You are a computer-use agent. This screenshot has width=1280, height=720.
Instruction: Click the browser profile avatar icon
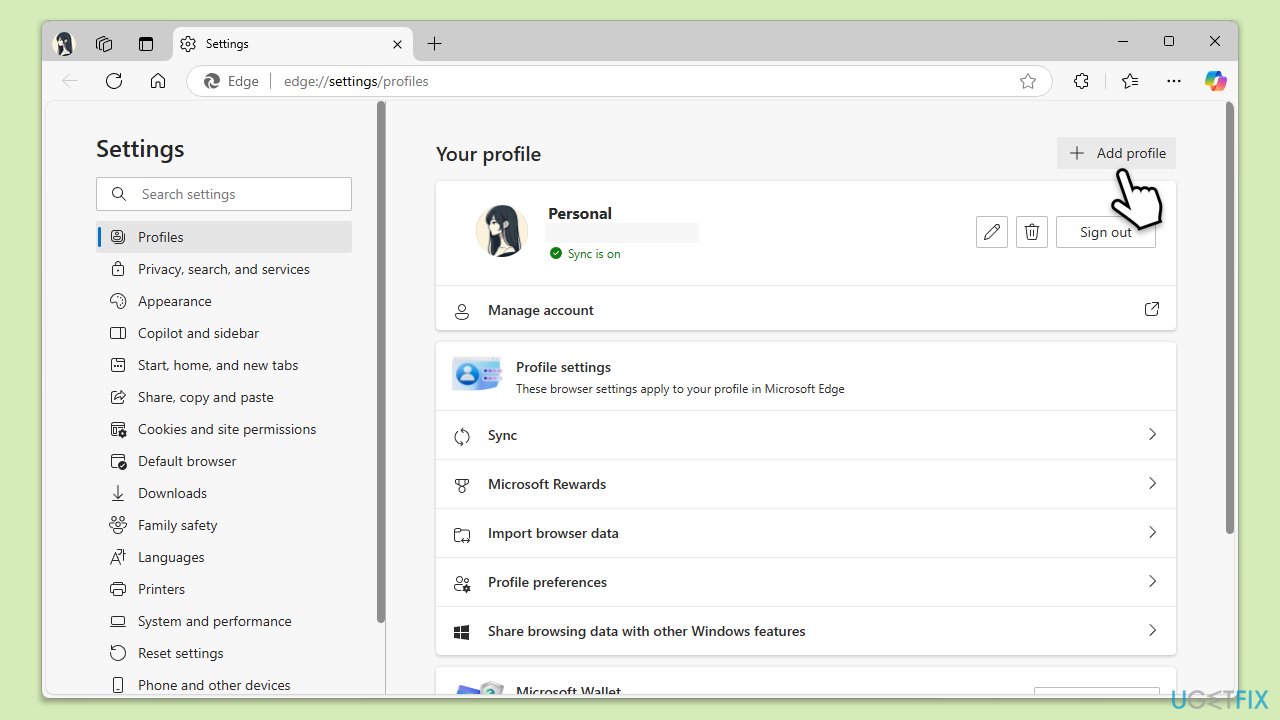tap(64, 44)
